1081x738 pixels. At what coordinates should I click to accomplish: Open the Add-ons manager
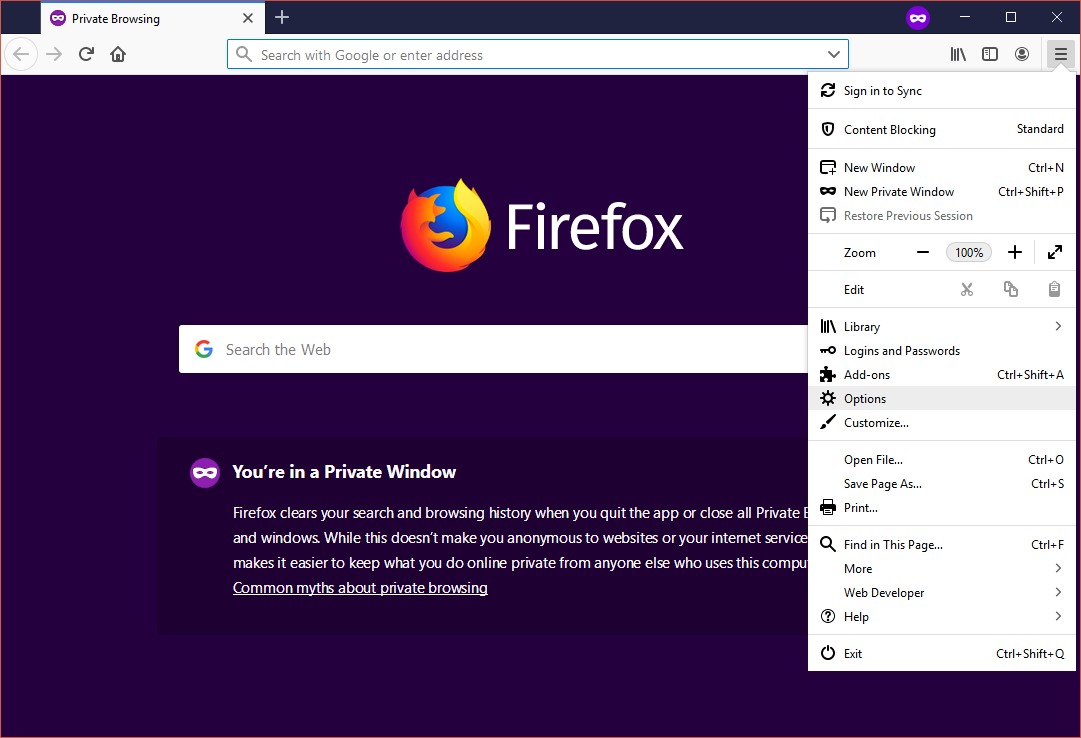942,375
